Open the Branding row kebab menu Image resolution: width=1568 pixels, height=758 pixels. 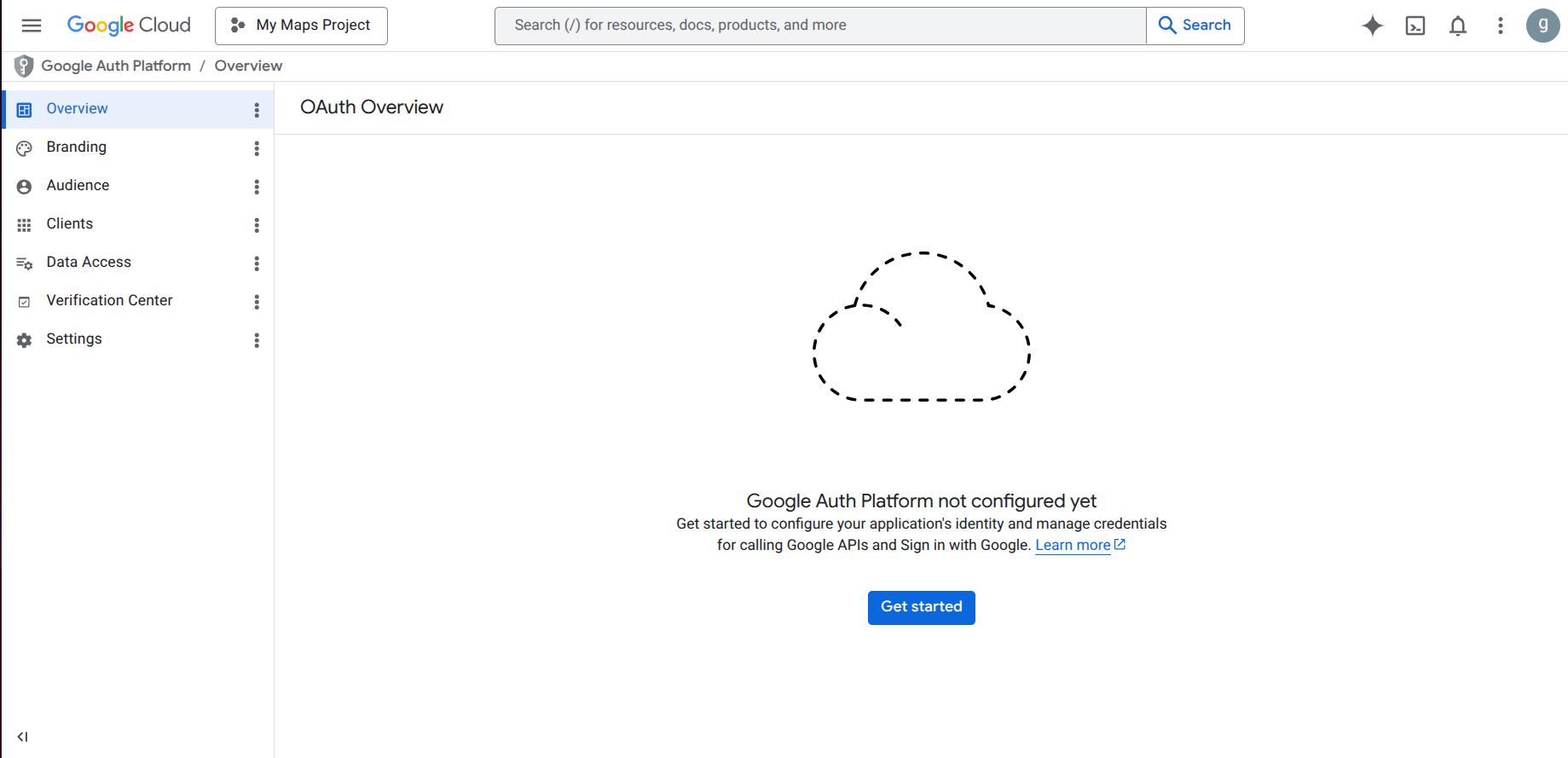point(257,148)
